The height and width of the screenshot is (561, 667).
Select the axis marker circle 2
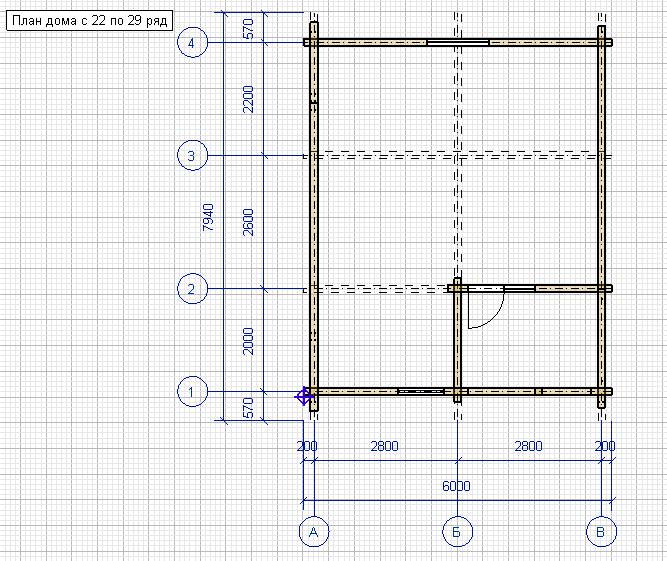pyautogui.click(x=192, y=289)
